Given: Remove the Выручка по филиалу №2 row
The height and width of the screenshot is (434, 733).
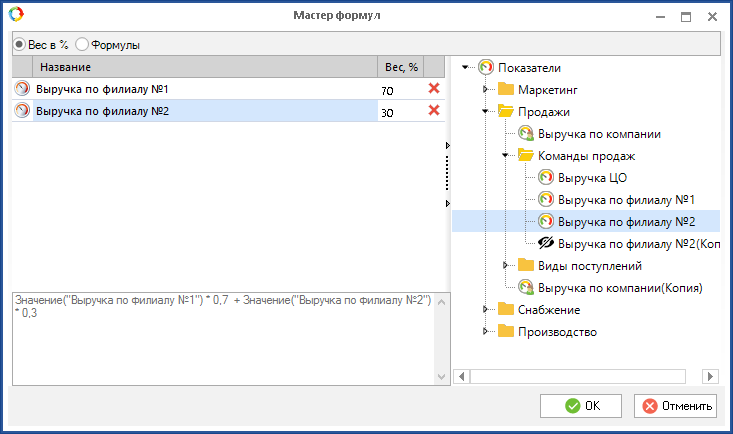Looking at the screenshot, I should pyautogui.click(x=434, y=110).
